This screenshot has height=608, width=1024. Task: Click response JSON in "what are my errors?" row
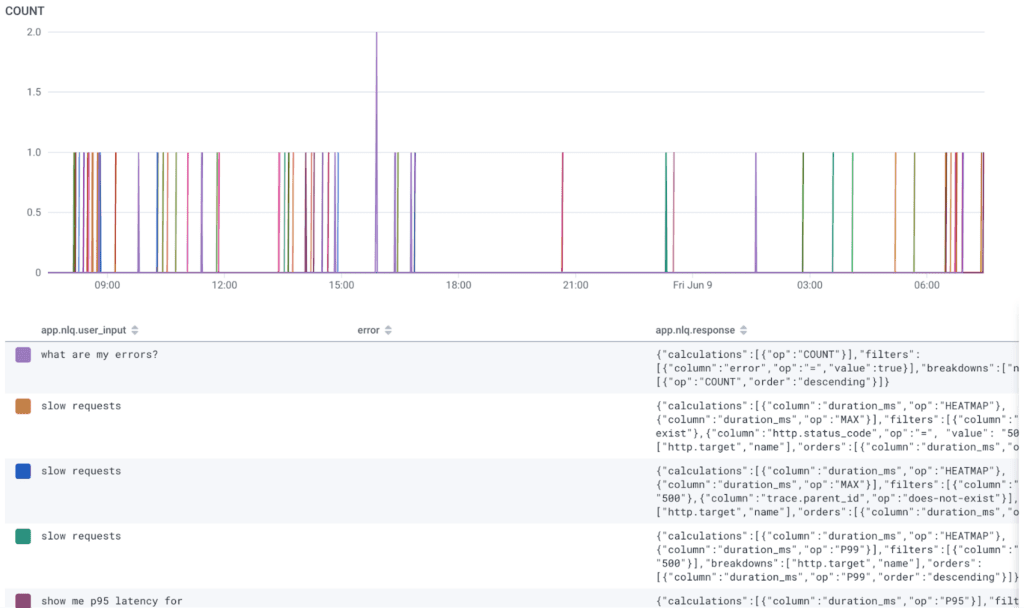pyautogui.click(x=830, y=367)
